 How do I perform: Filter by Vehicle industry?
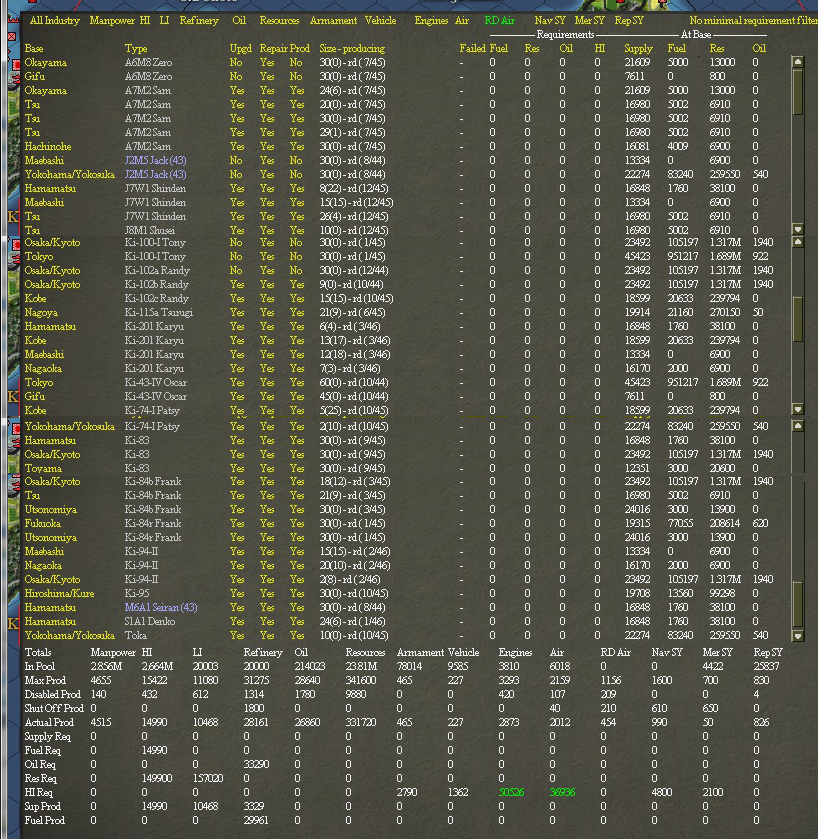[x=380, y=20]
